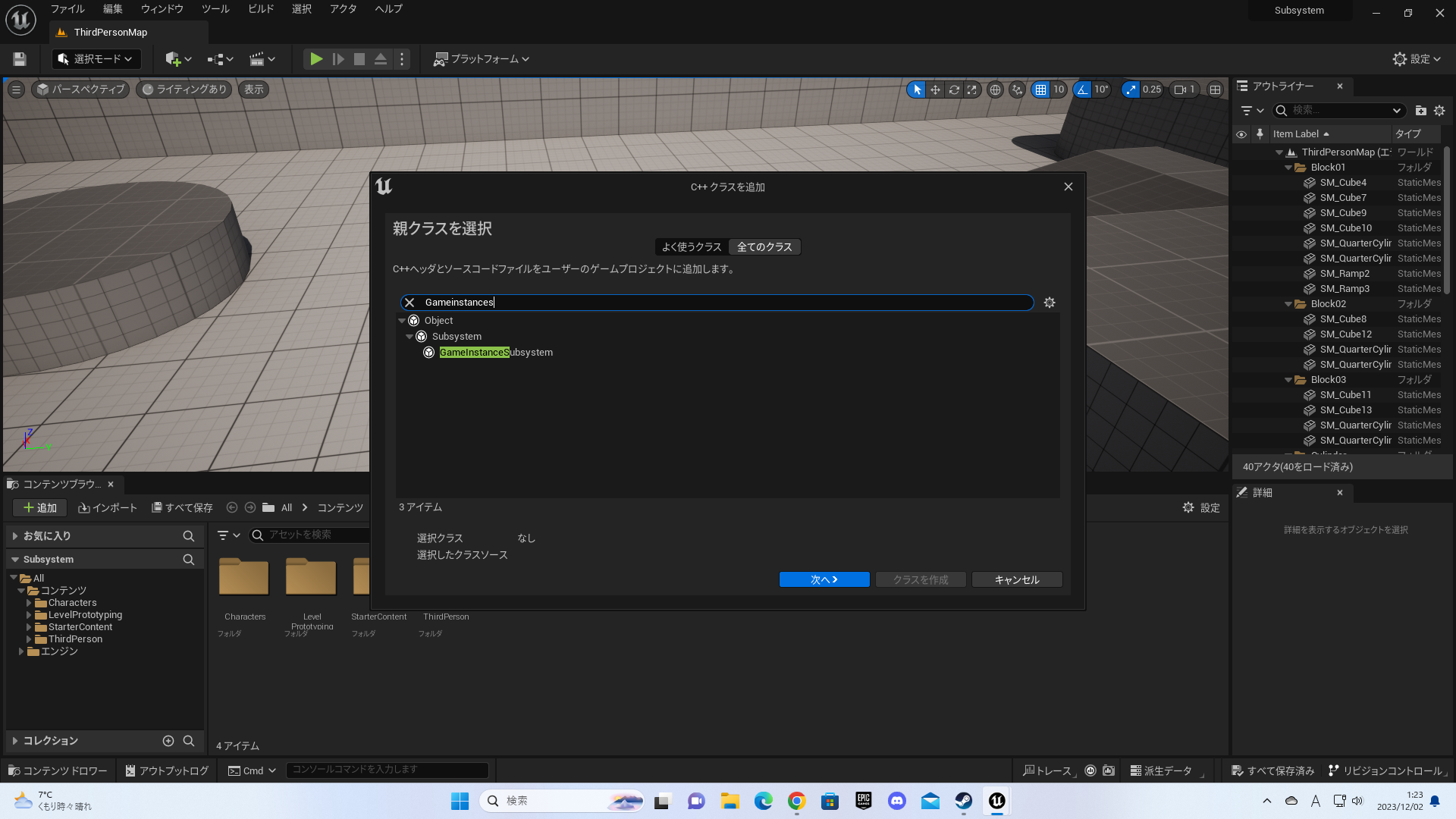The image size is (1456, 819).
Task: Clear the Gameinstances search text
Action: pos(409,303)
